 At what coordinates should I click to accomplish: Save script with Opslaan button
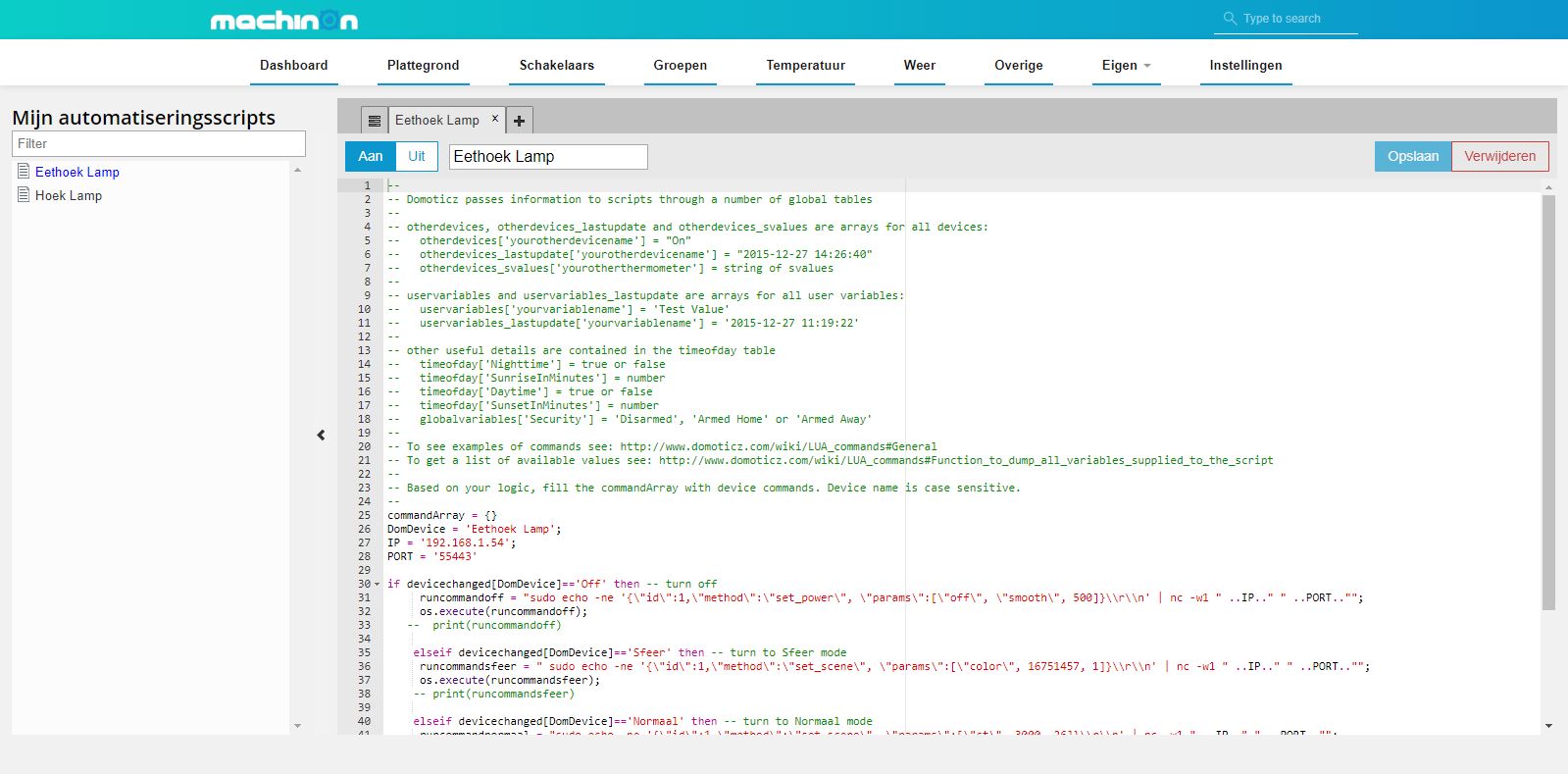(1413, 156)
